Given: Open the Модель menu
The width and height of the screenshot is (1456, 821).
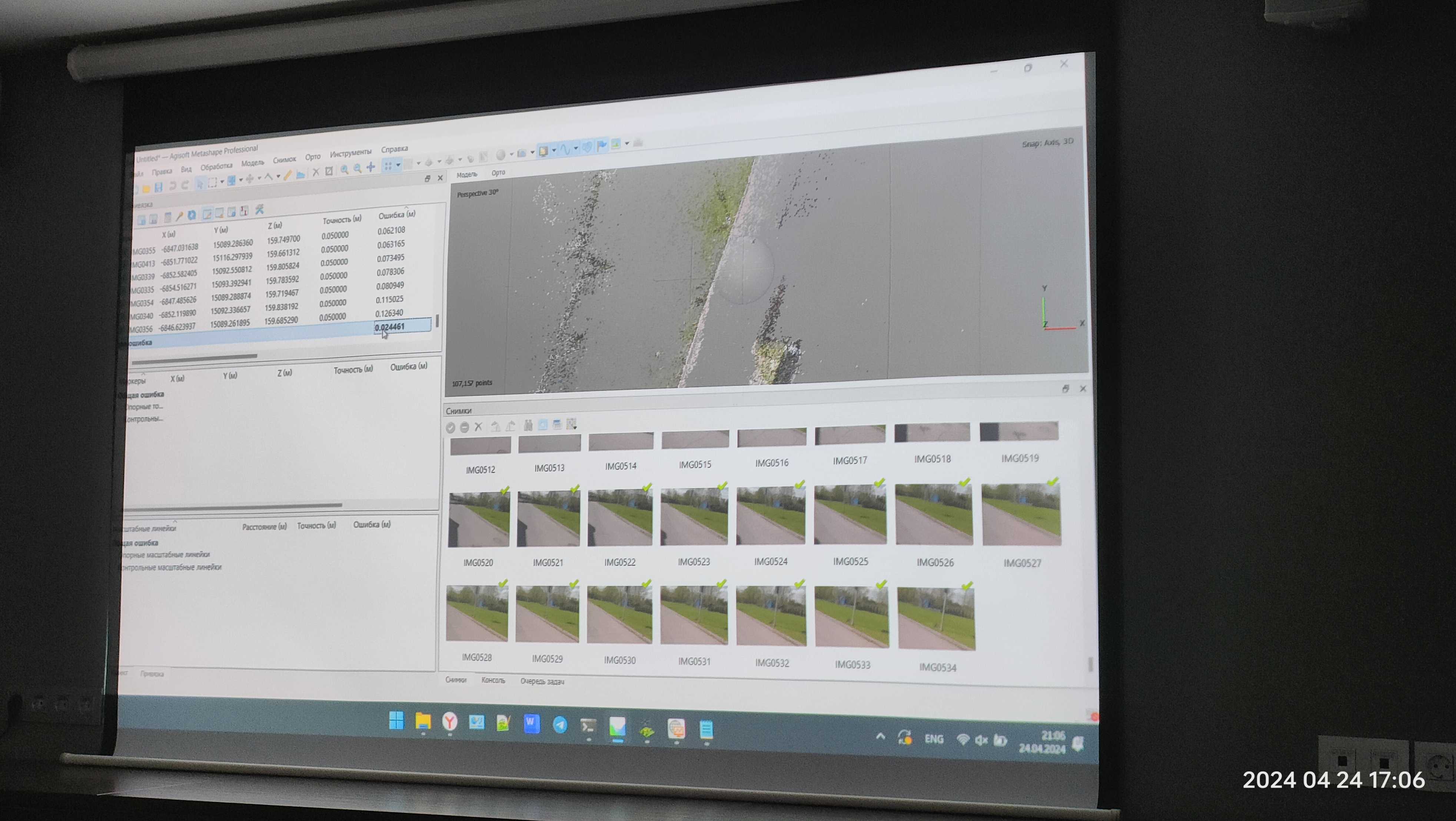Looking at the screenshot, I should tap(253, 163).
